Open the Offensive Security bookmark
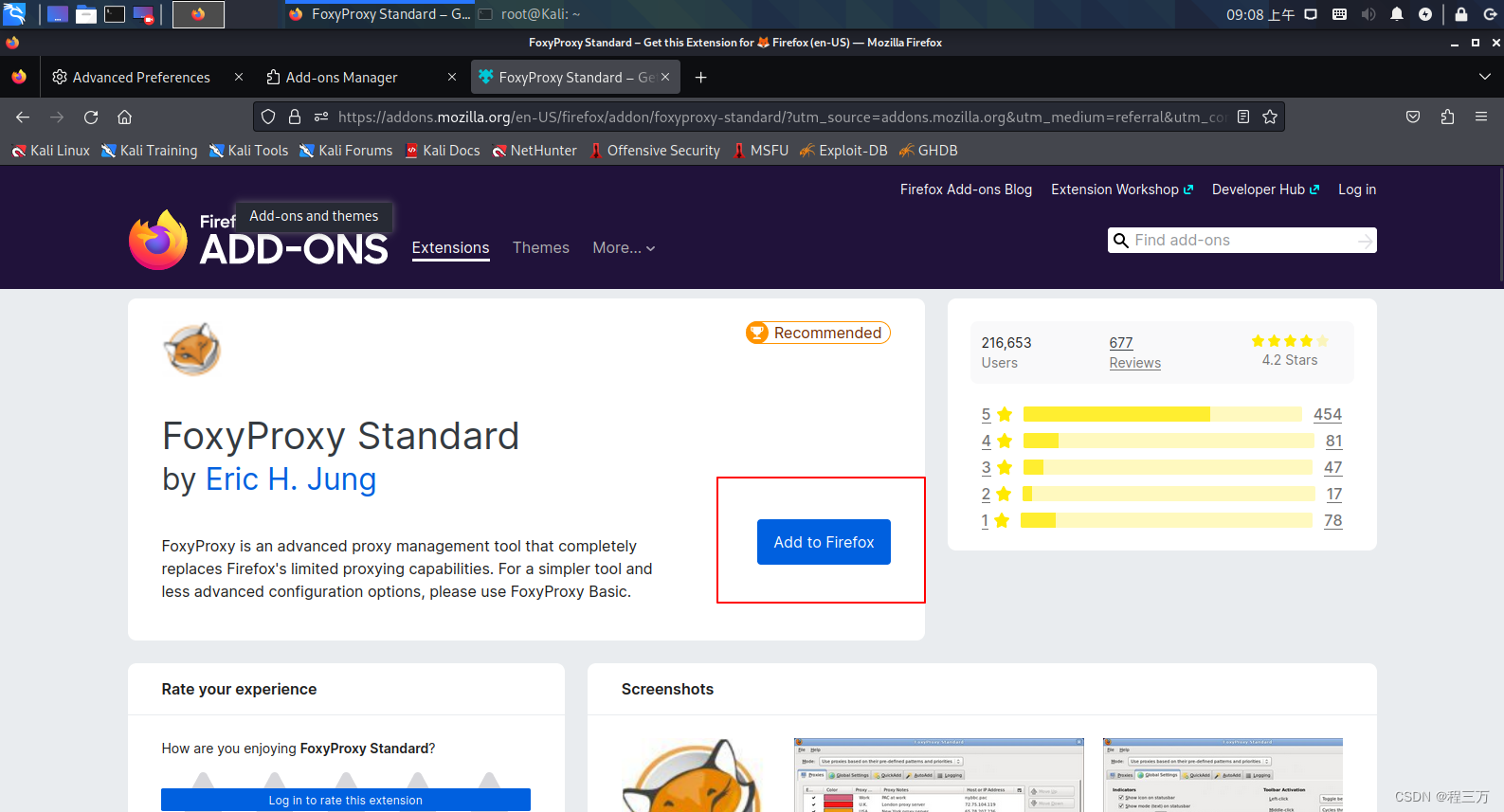Image resolution: width=1504 pixels, height=812 pixels. pyautogui.click(x=655, y=151)
